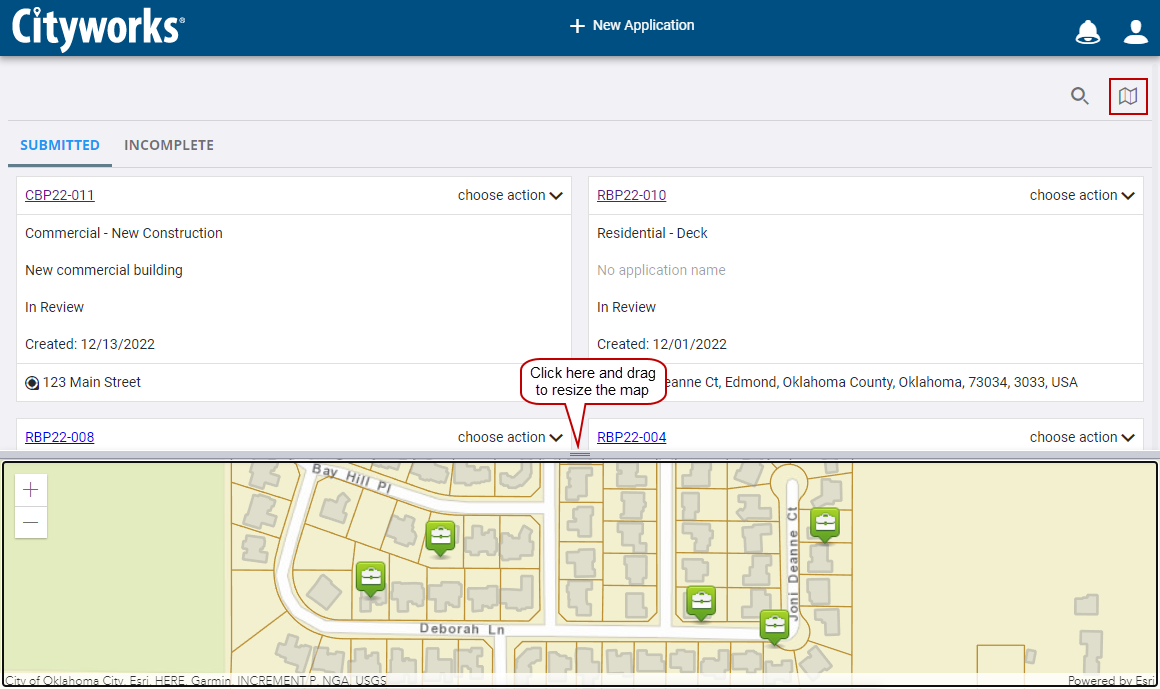Switch to the Submitted tab

[60, 145]
